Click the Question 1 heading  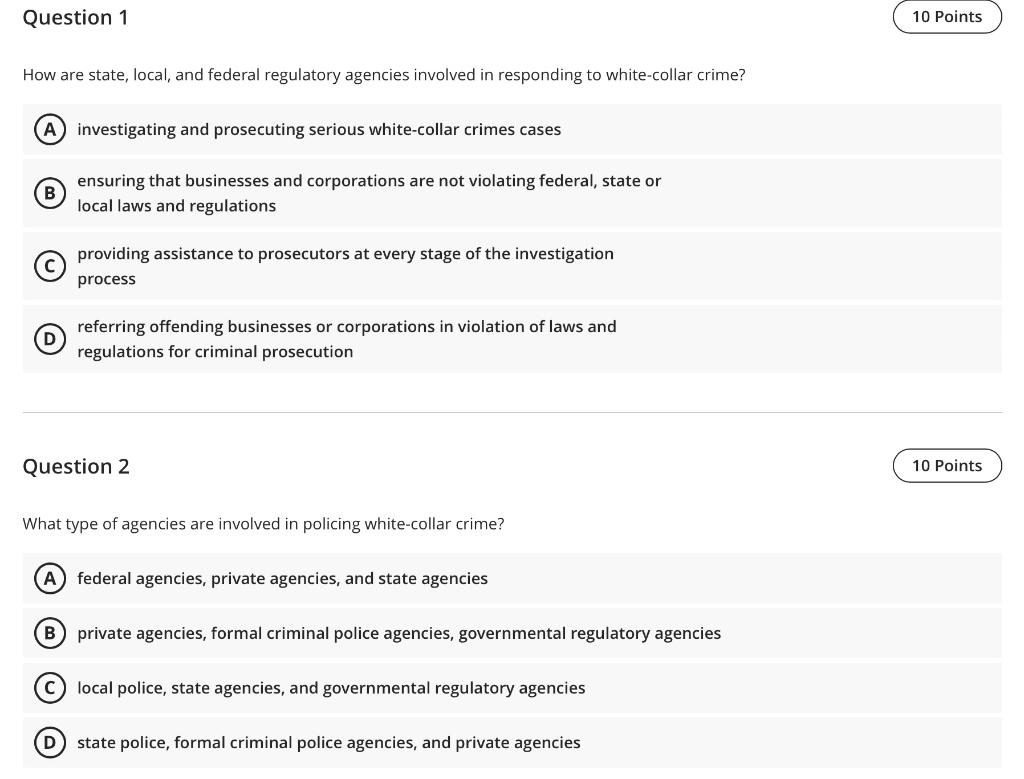point(76,17)
